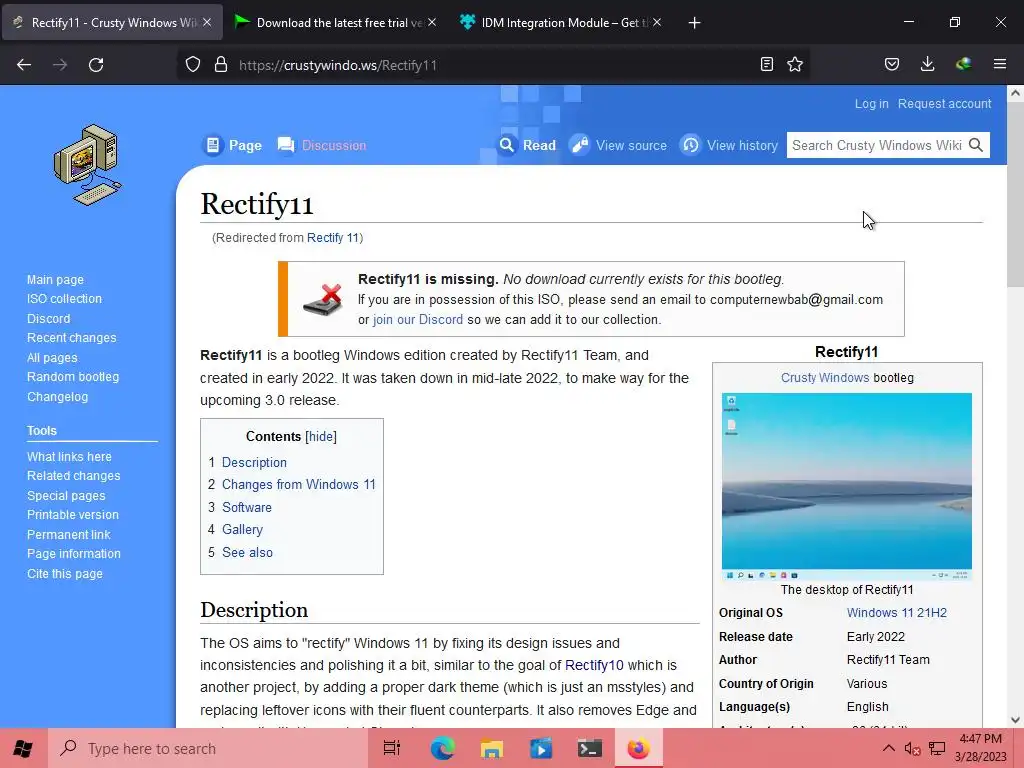Open Page information link

click(x=74, y=553)
